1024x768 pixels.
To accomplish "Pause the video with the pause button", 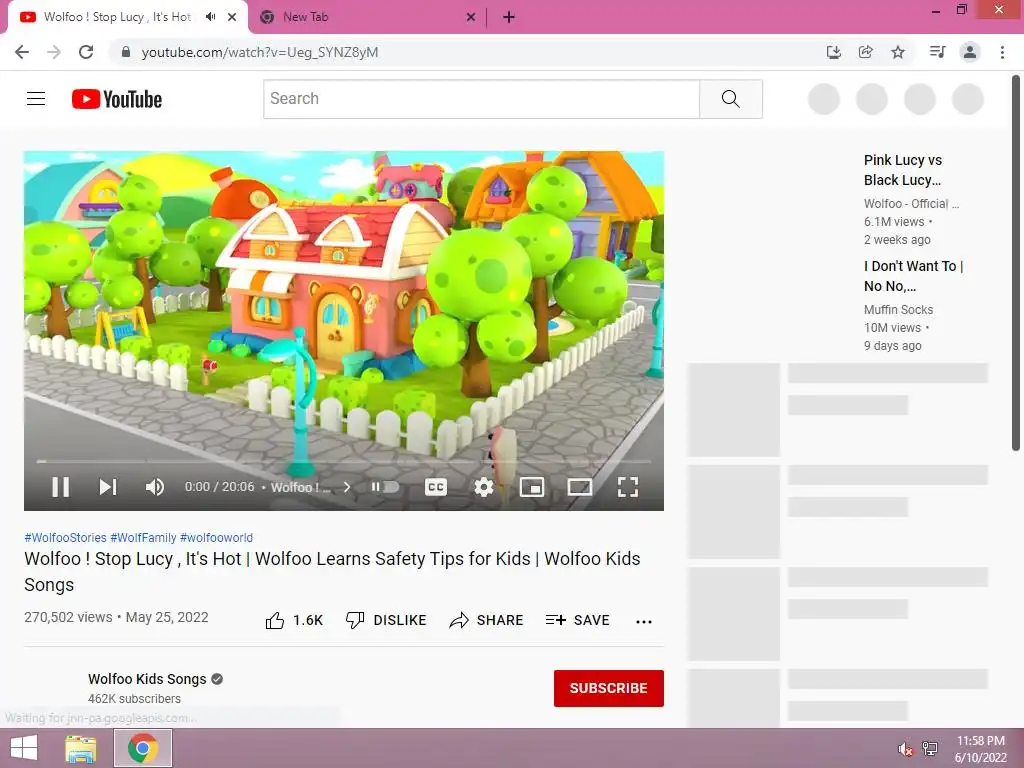I will (60, 487).
